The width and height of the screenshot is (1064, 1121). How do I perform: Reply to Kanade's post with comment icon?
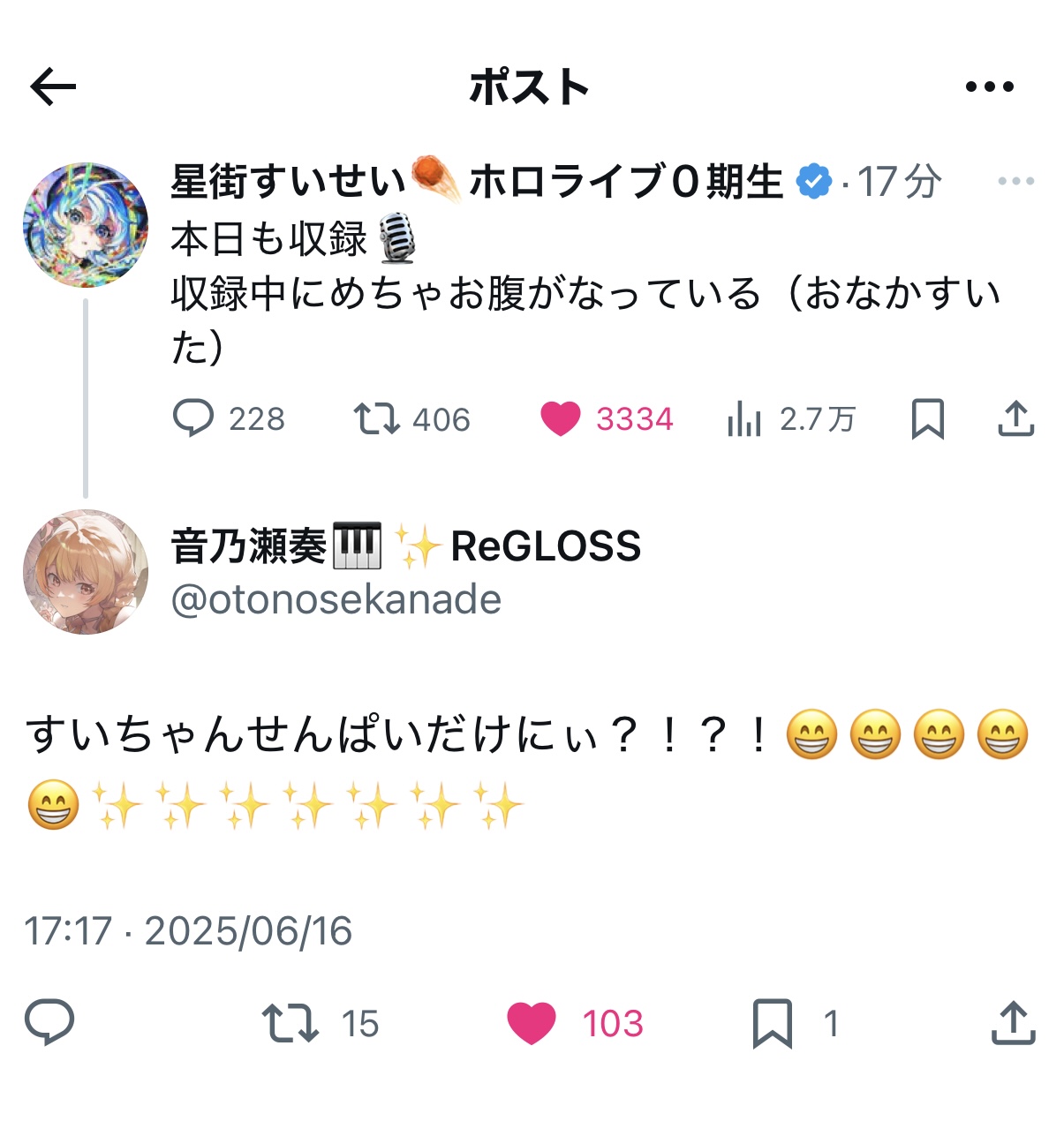pyautogui.click(x=49, y=1023)
